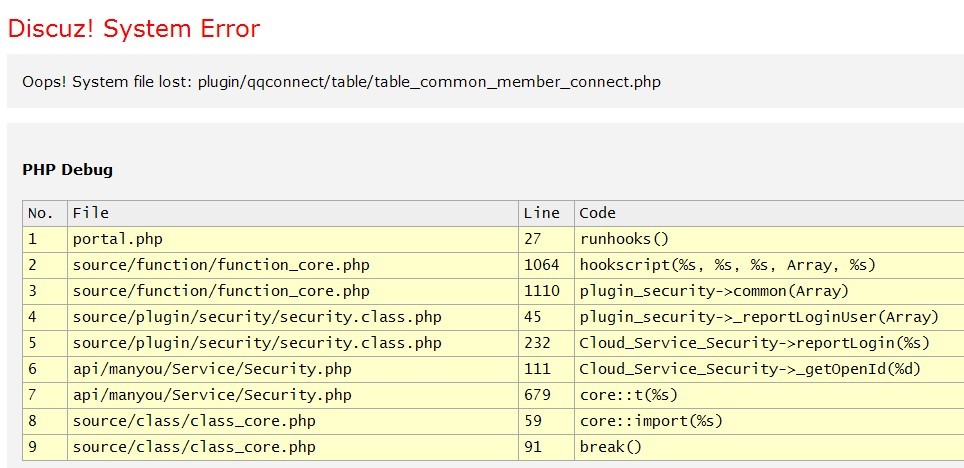
Task: Click row number 9 cell
Action: [45, 447]
